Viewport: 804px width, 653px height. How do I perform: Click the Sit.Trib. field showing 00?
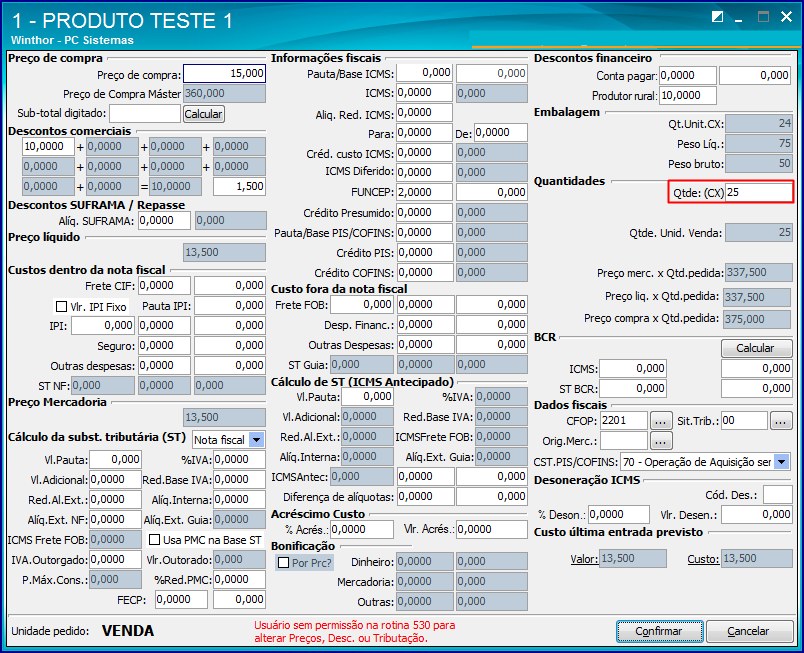pos(744,421)
